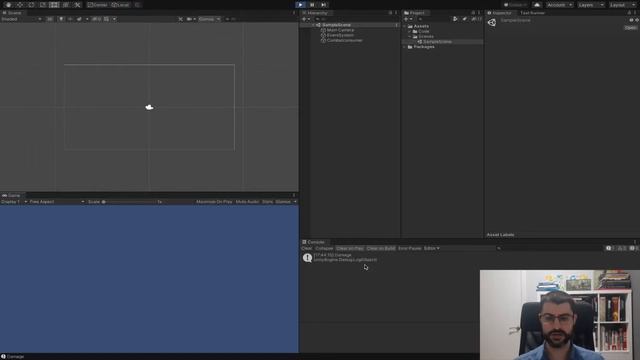The width and height of the screenshot is (640, 360).
Task: Open SampleScene row options menu in Hierarchy
Action: pos(396,25)
